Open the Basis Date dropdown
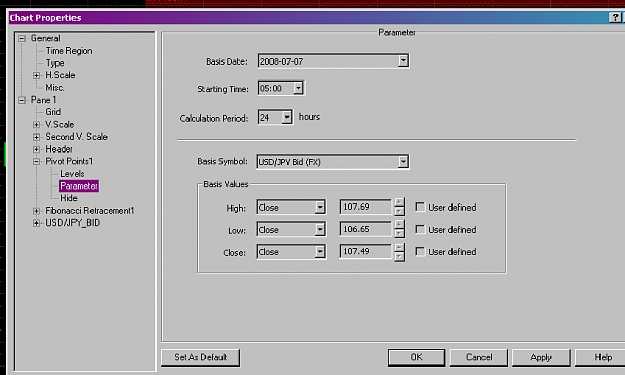Screen dimensions: 625x375 403,61
